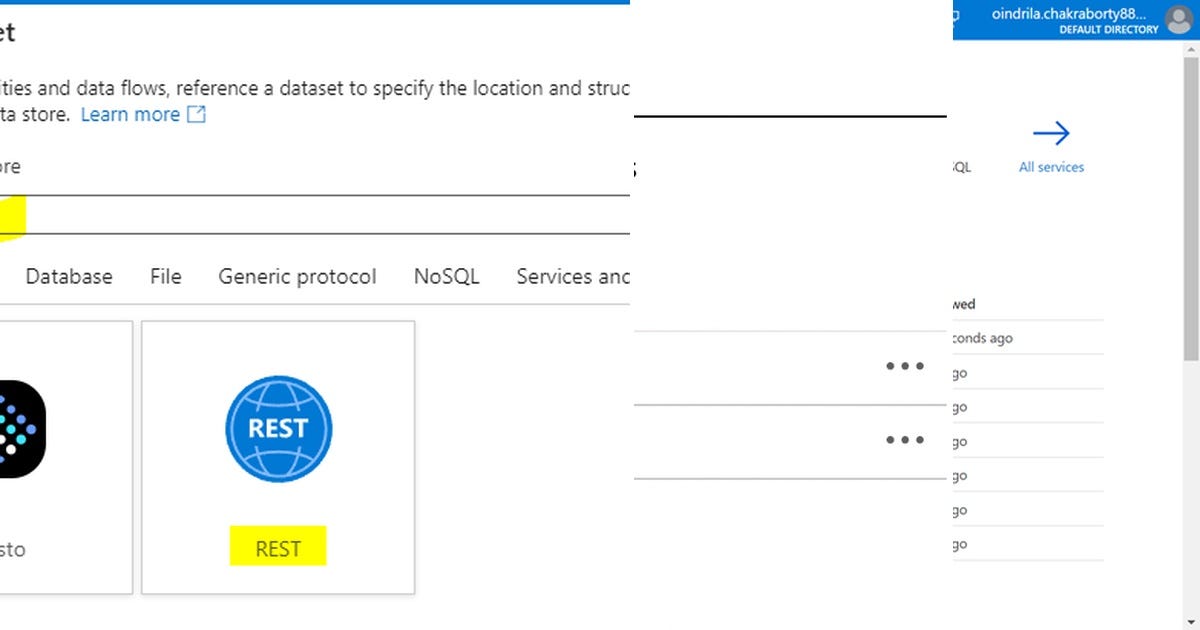Click the external link icon beside Learn more
The image size is (1200, 630).
(197, 114)
